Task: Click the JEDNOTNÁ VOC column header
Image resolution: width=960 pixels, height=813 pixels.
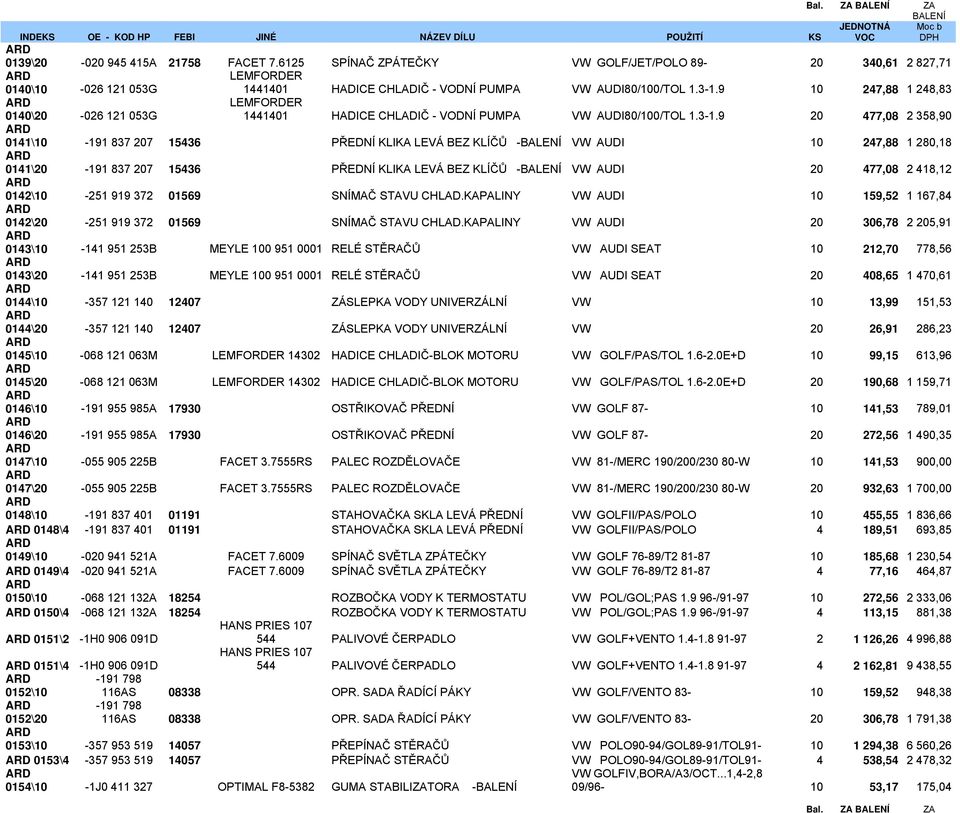Action: coord(864,32)
